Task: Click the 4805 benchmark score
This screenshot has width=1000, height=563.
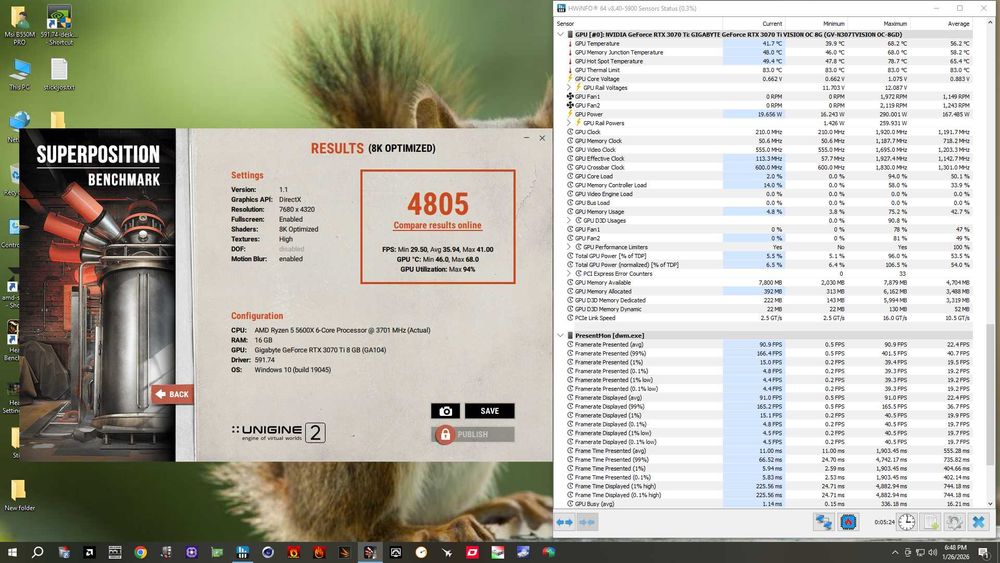Action: point(438,204)
